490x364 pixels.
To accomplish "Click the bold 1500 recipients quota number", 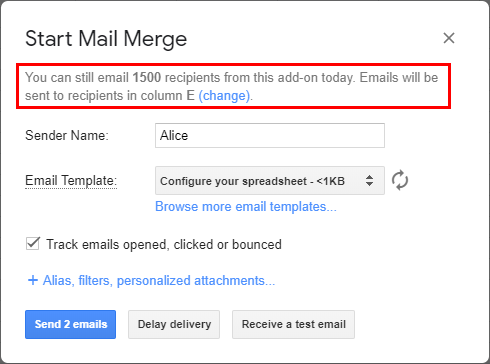I will 147,77.
